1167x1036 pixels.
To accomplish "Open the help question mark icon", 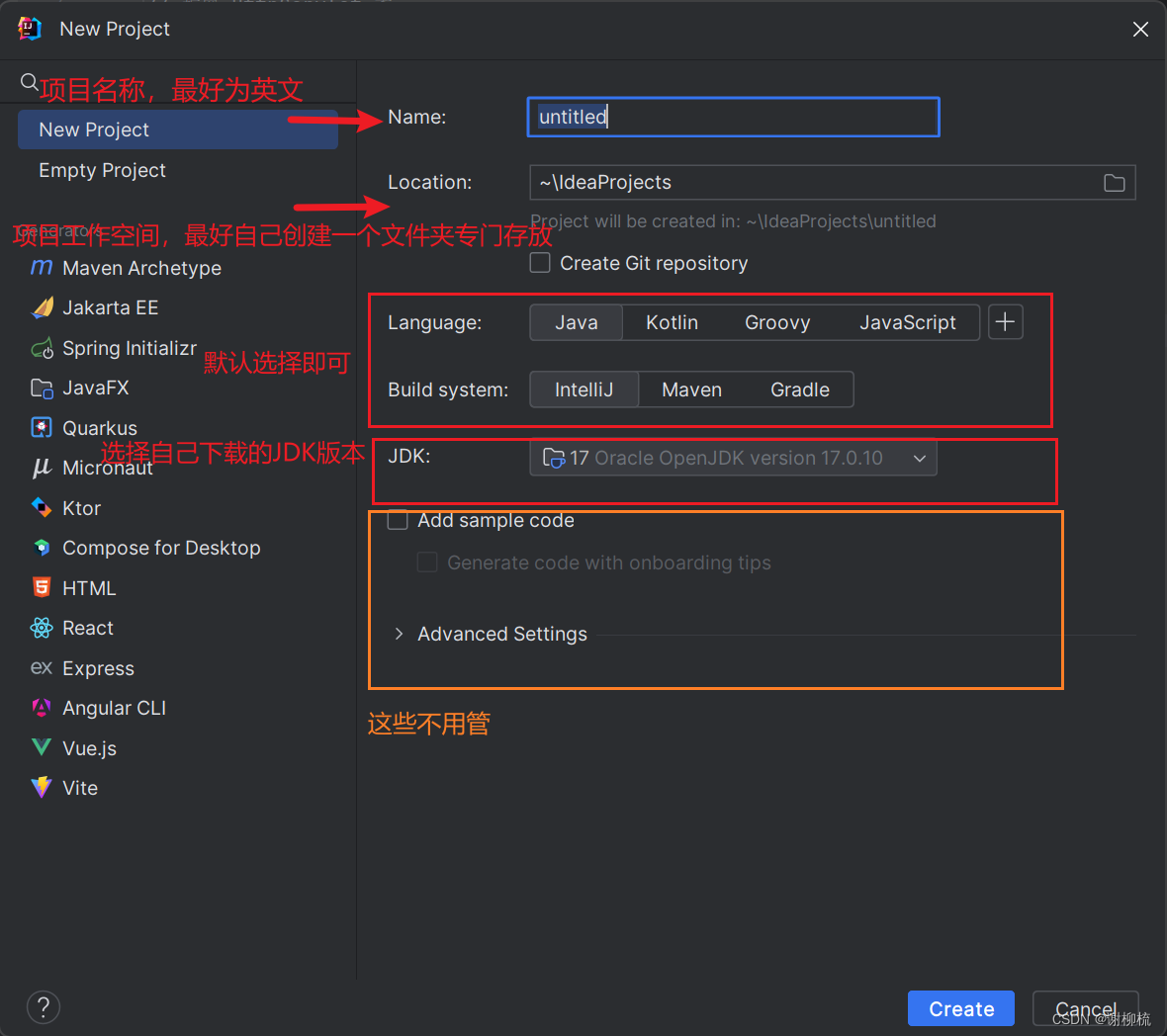I will pos(43,1007).
